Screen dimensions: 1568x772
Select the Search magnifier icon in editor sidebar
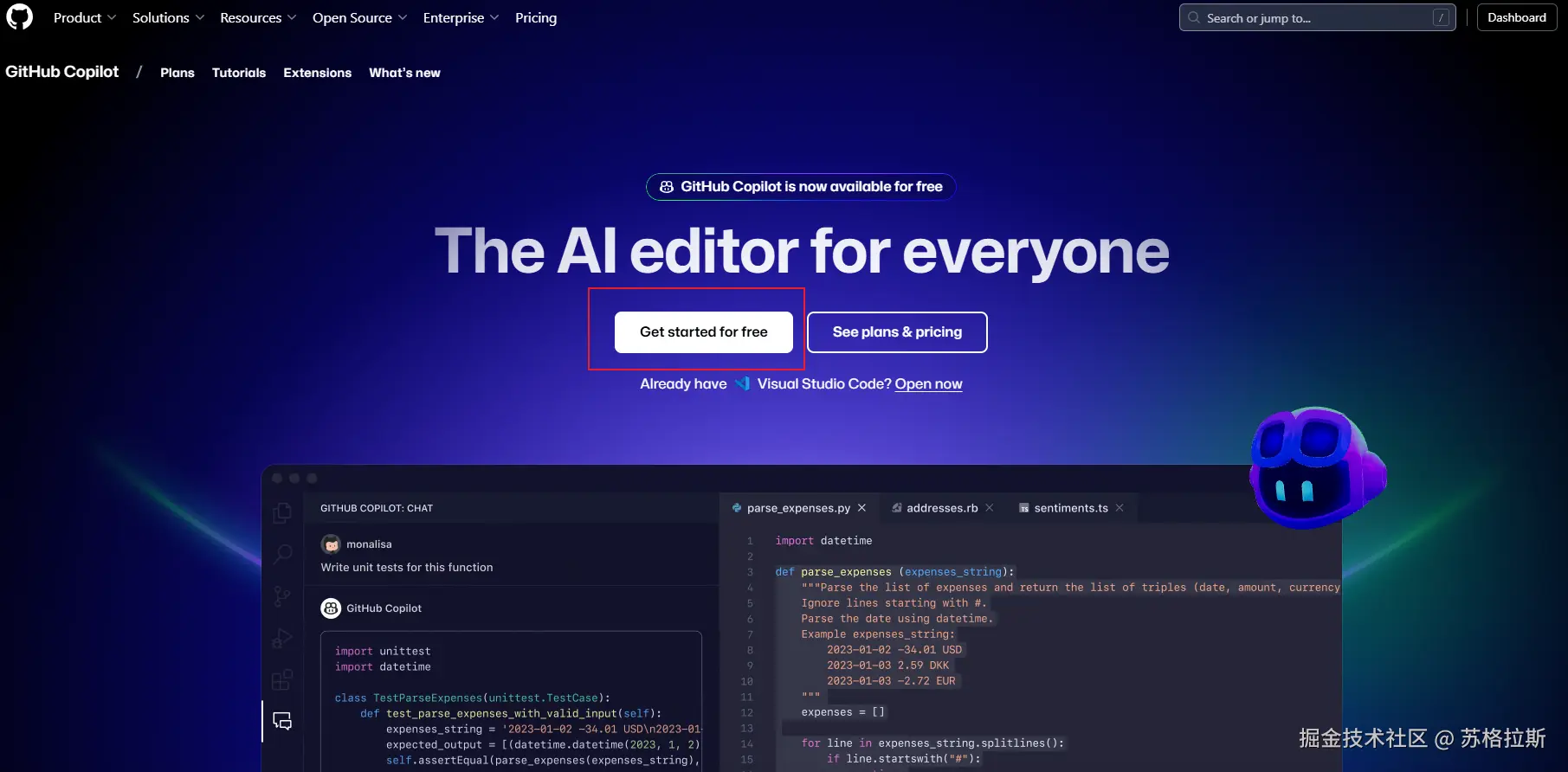282,554
